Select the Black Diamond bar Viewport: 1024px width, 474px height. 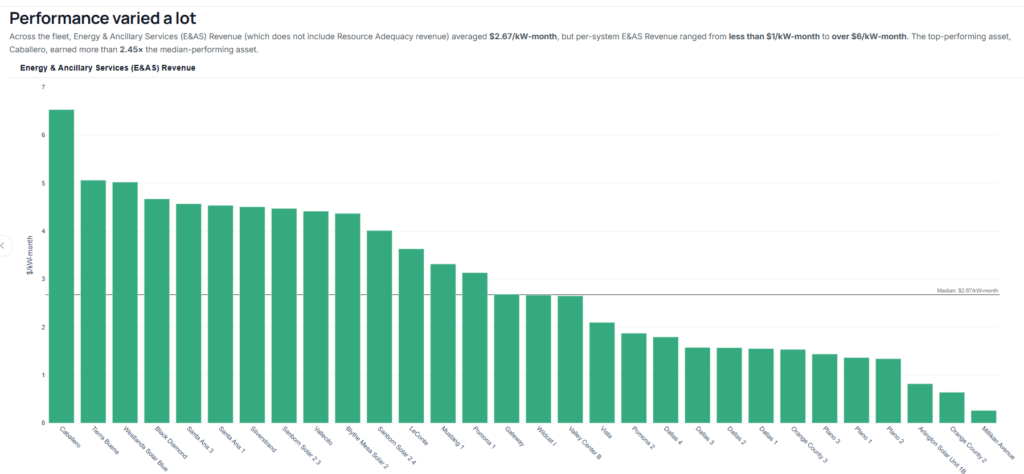(157, 311)
